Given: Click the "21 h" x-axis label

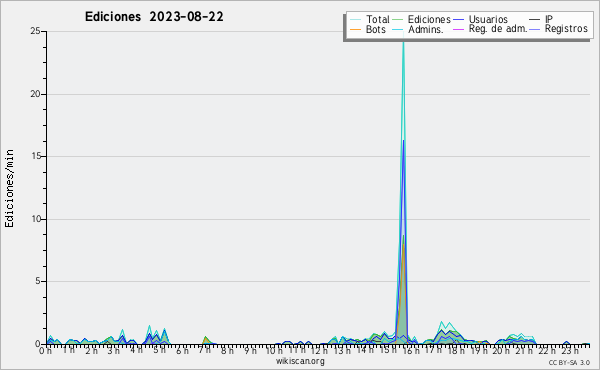Looking at the screenshot, I should pos(523,351).
